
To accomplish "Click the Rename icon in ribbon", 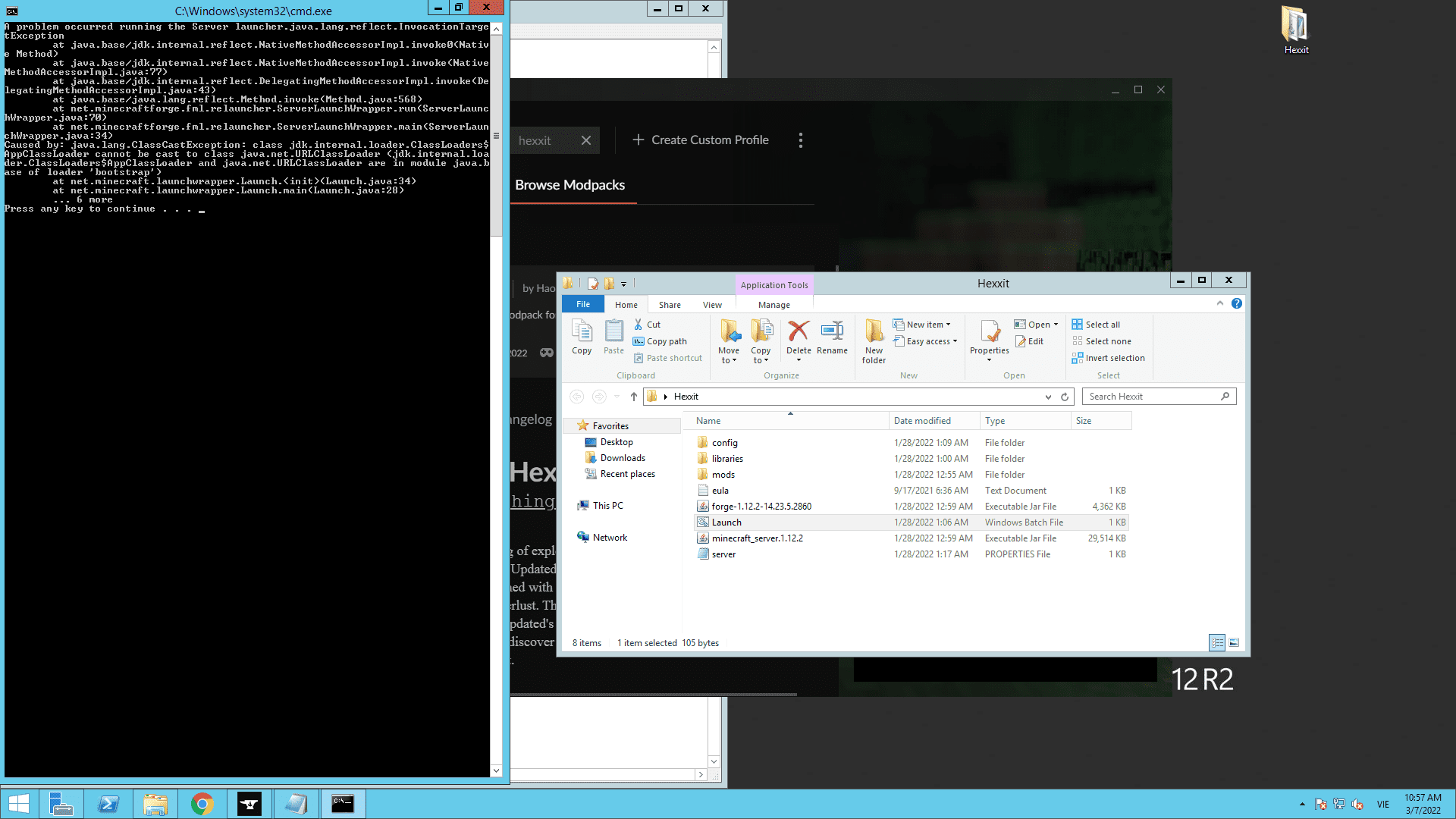I will pyautogui.click(x=832, y=332).
